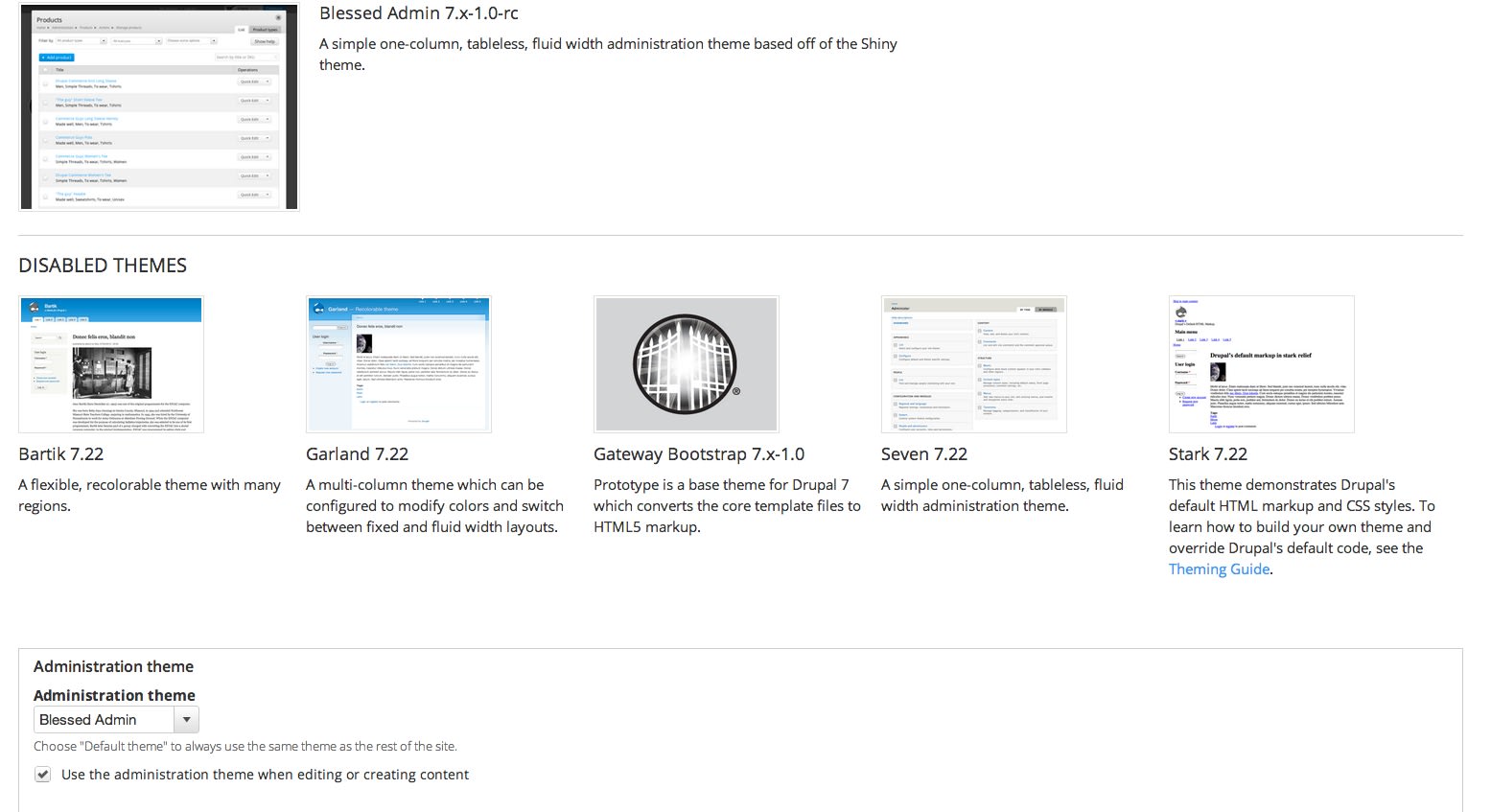
Task: Click the Bartik description about recolorable theme
Action: [150, 496]
